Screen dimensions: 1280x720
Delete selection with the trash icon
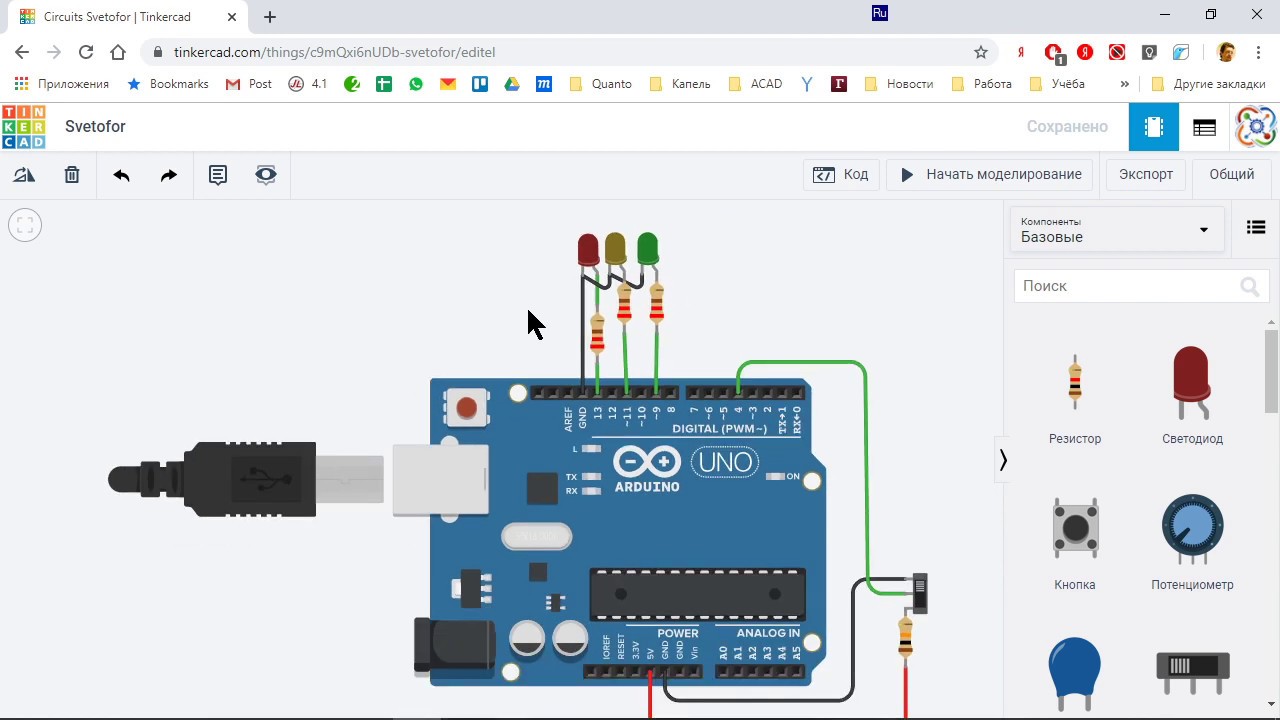click(x=72, y=175)
